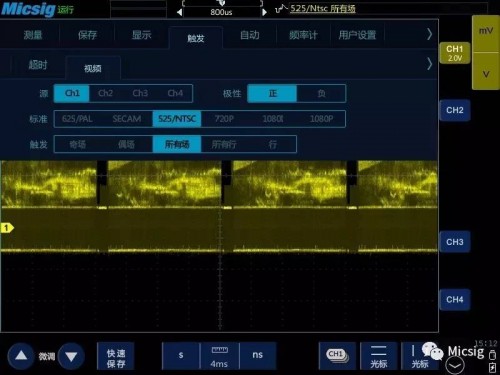The height and width of the screenshot is (375, 500).
Task: Choose the 625/PAL video standard
Action: 77,119
